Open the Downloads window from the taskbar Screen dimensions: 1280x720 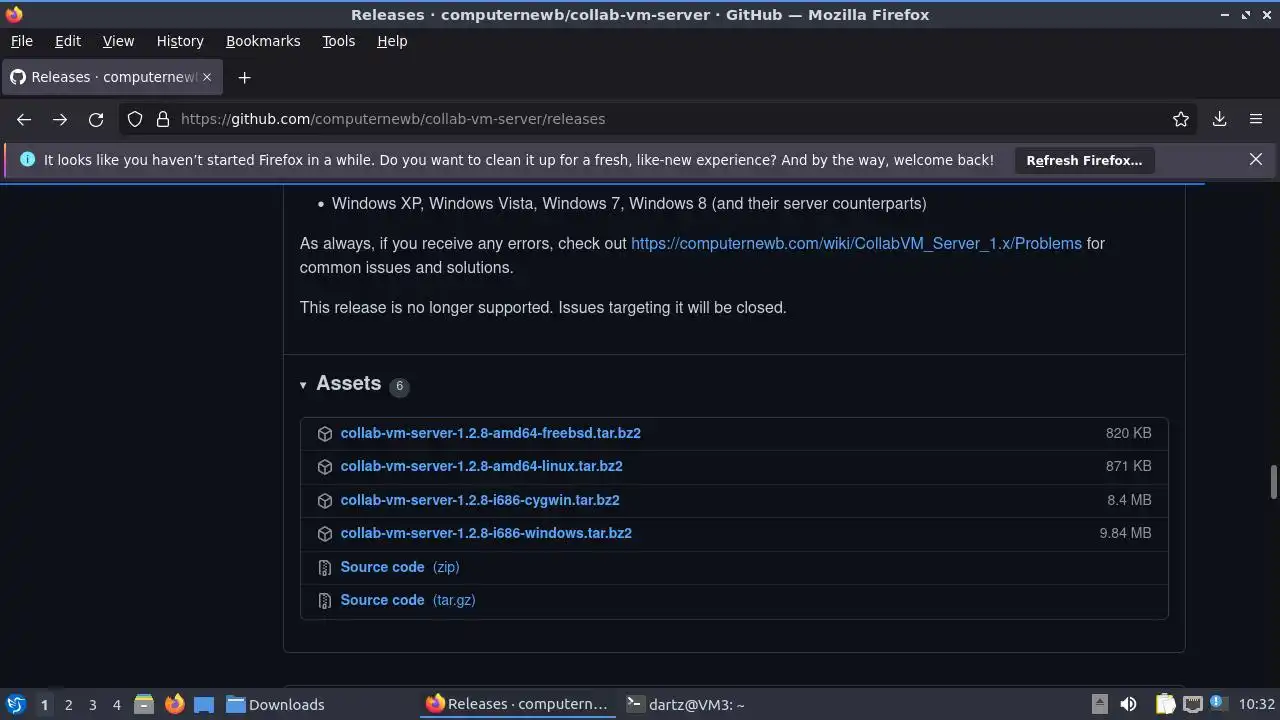click(275, 705)
